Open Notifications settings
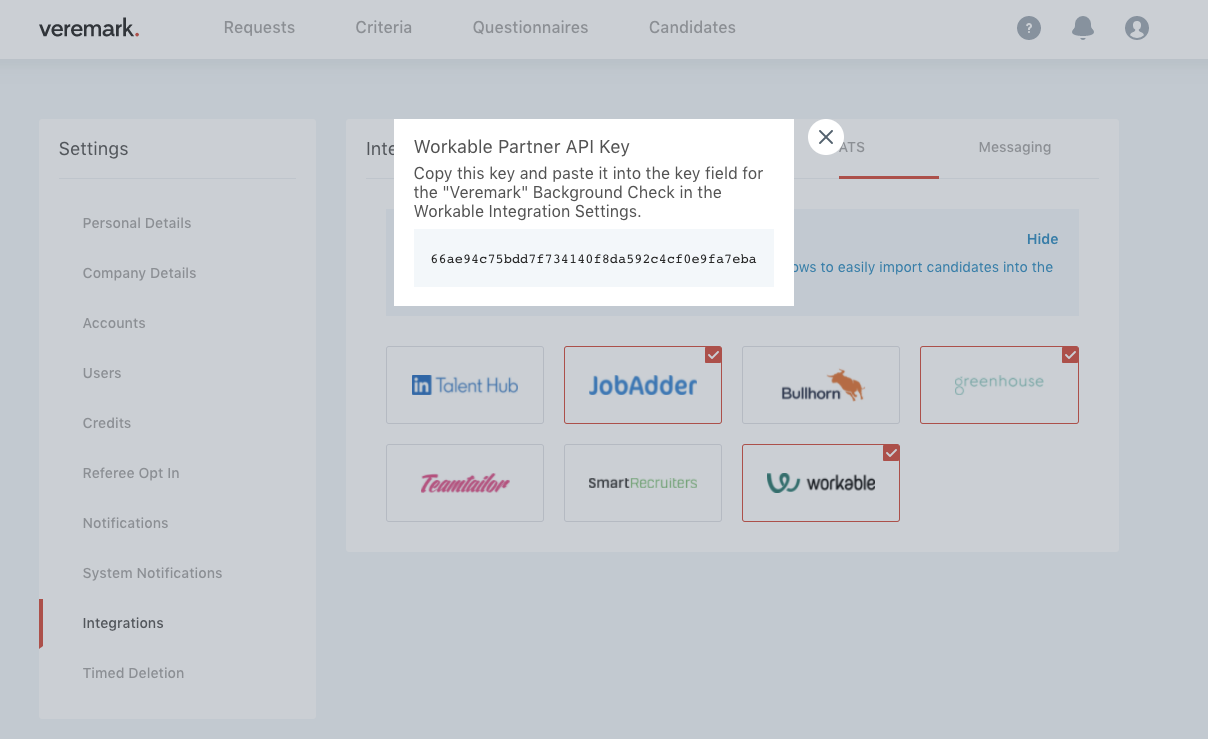The height and width of the screenshot is (739, 1208). point(125,523)
